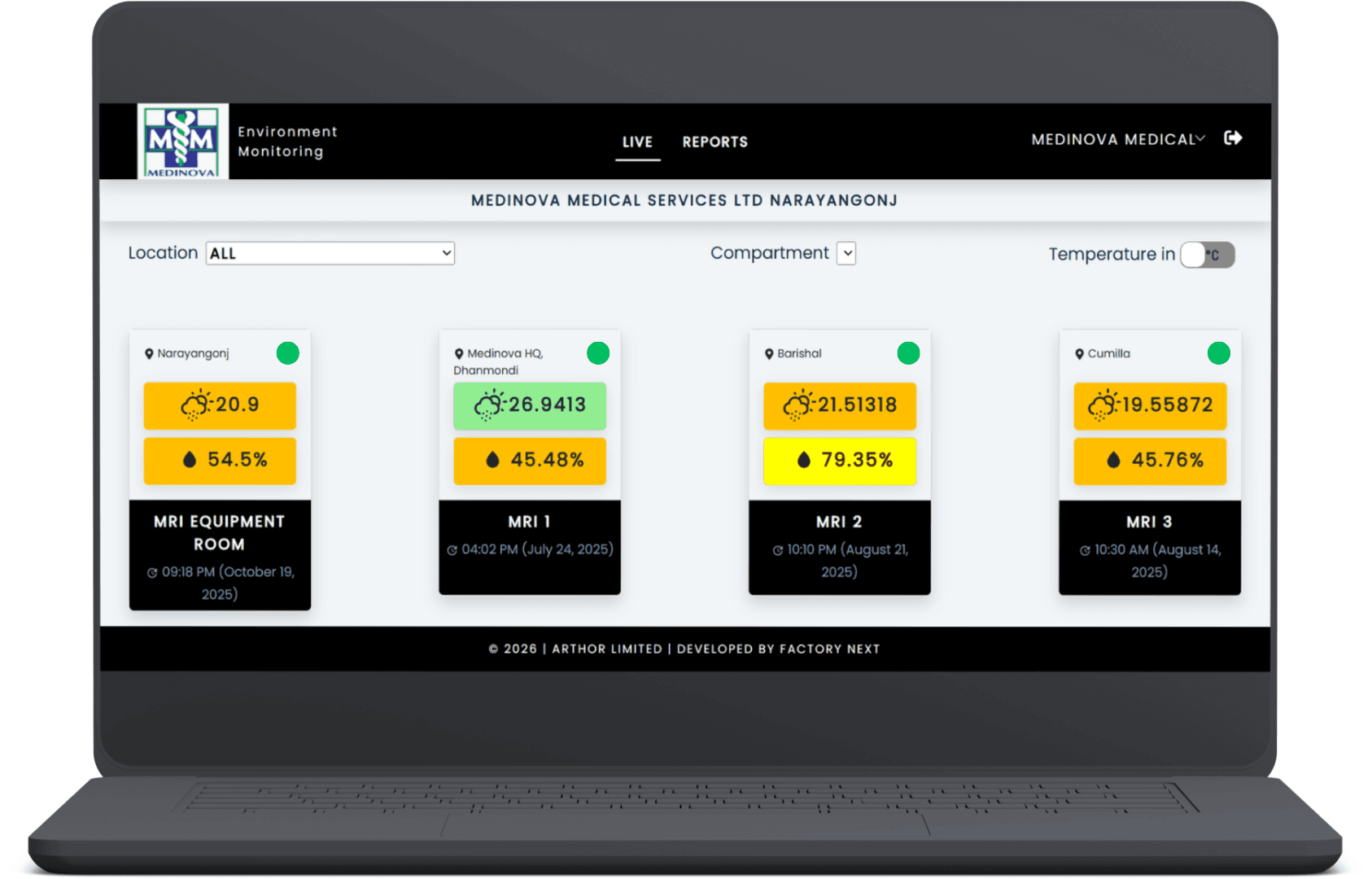Open the MRI 1 card title

pos(530,522)
